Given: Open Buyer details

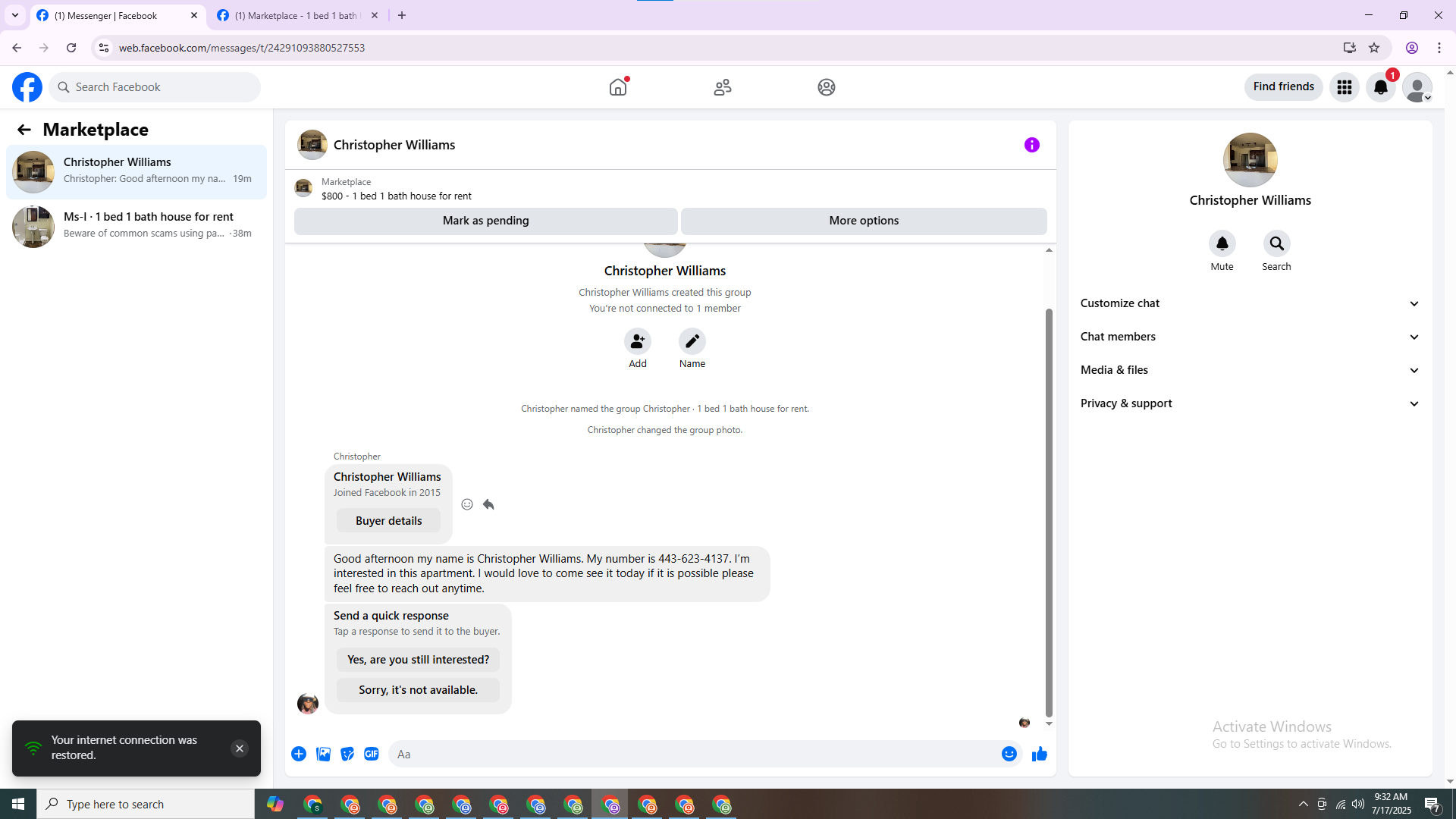Looking at the screenshot, I should point(389,521).
